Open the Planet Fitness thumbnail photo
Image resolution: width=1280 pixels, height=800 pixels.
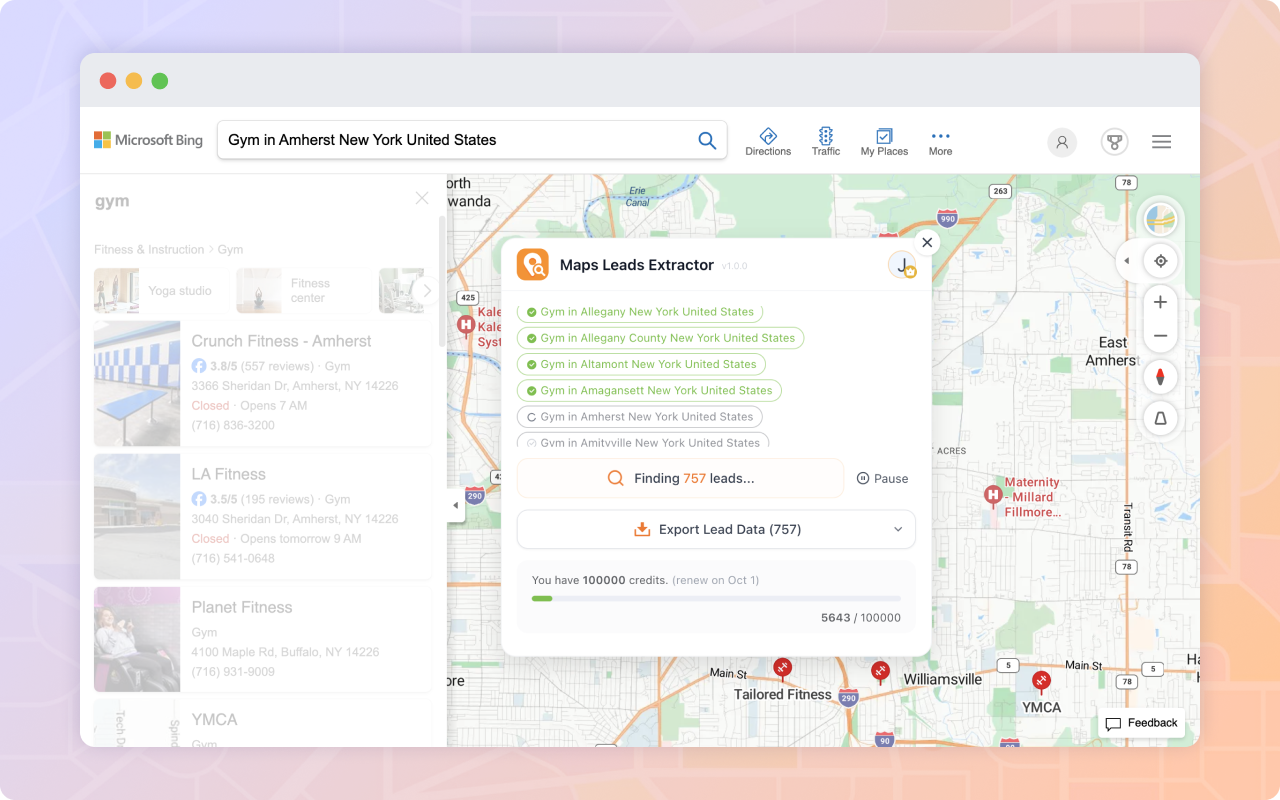click(137, 639)
